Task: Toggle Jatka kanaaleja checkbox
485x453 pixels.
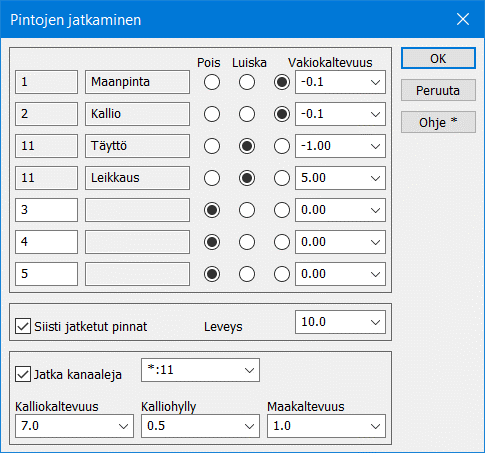Action: click(23, 374)
